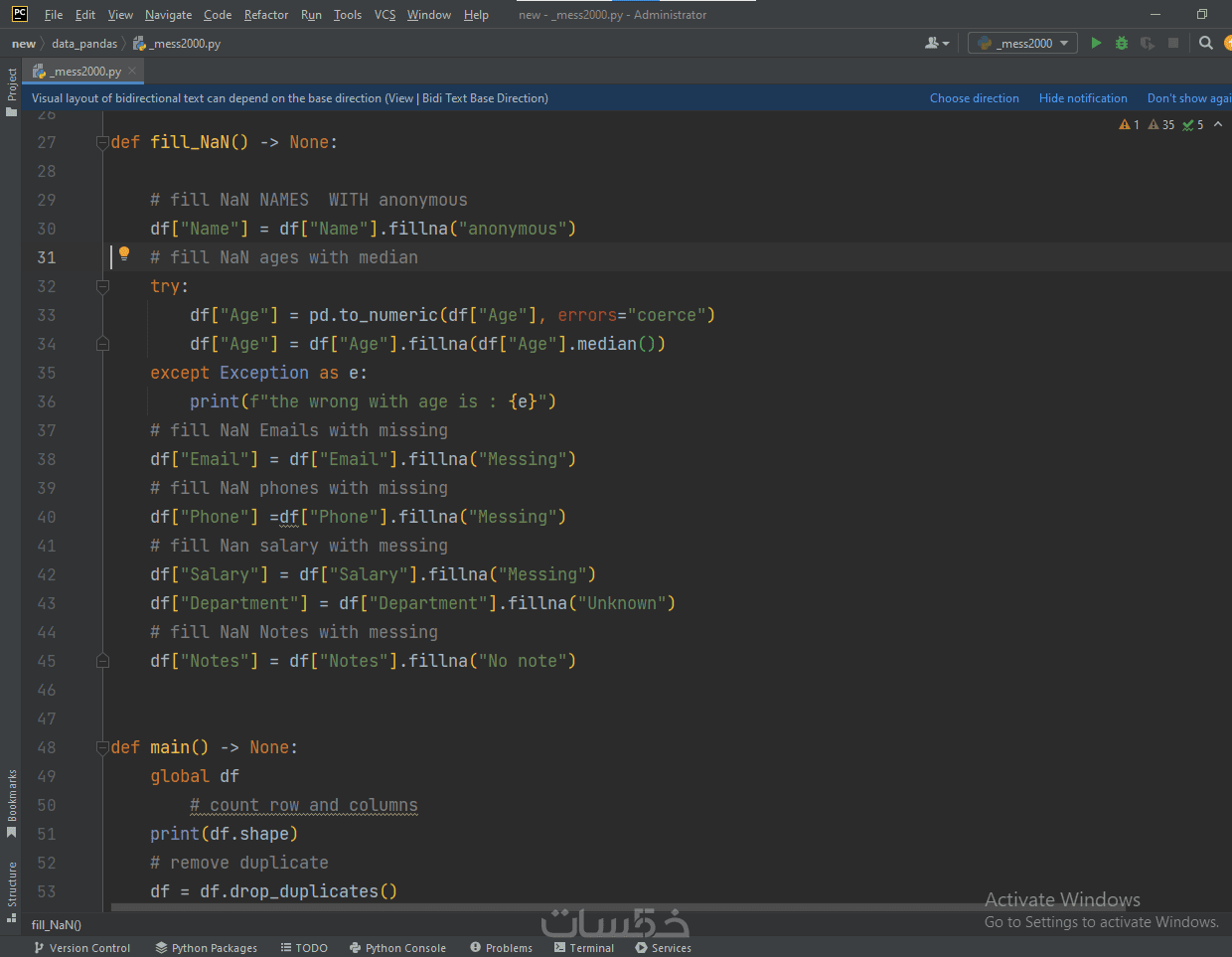Viewport: 1232px width, 957px height.
Task: Click the light bulb intention icon
Action: (x=124, y=253)
